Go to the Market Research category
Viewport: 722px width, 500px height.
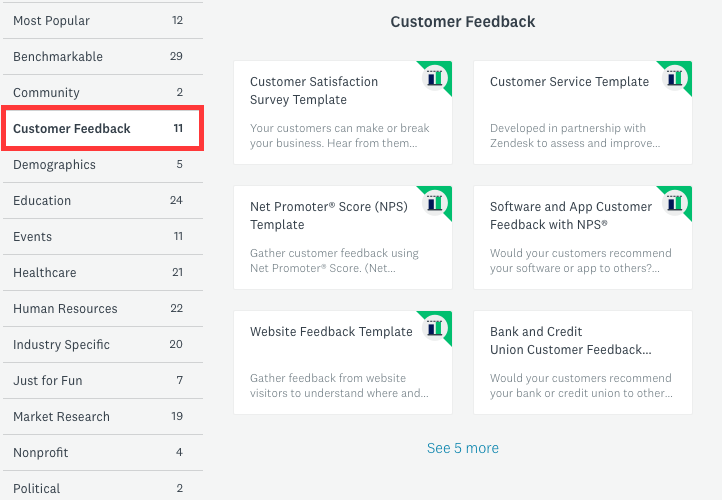(x=103, y=417)
